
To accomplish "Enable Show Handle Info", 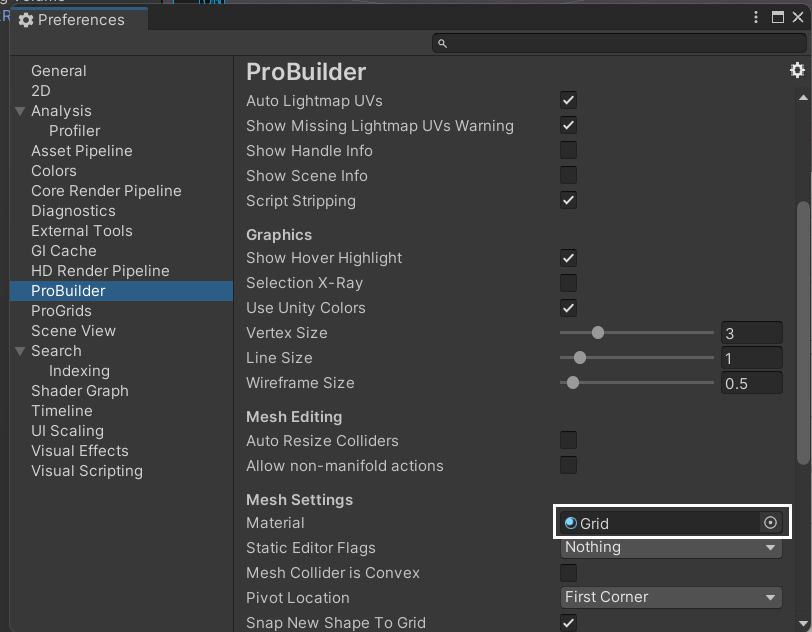I will pyautogui.click(x=568, y=150).
